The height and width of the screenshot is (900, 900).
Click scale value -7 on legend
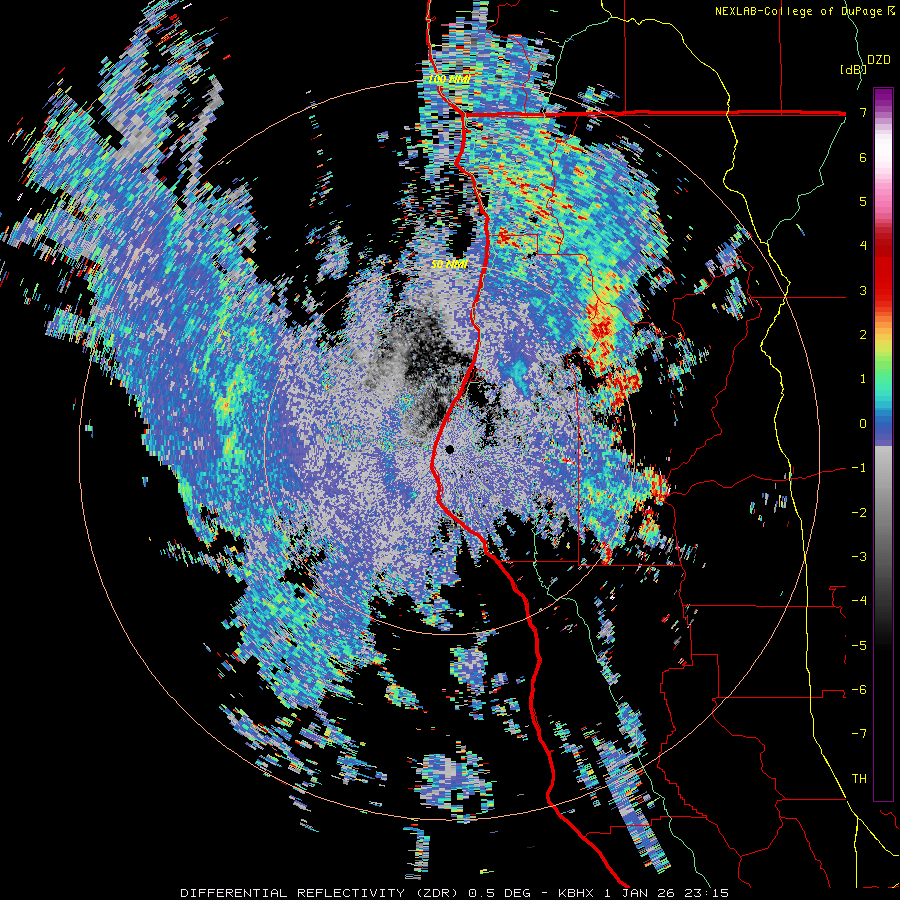pos(859,734)
